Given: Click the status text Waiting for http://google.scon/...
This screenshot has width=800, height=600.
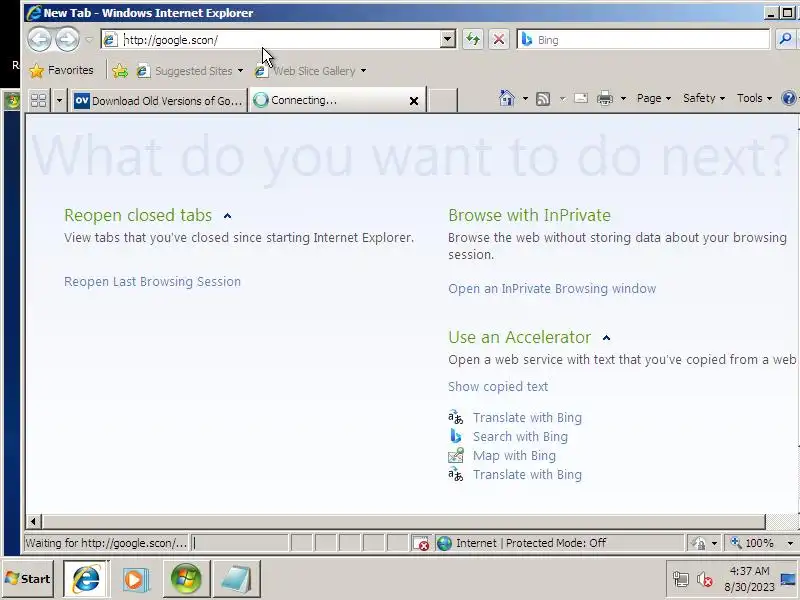Looking at the screenshot, I should (x=106, y=543).
